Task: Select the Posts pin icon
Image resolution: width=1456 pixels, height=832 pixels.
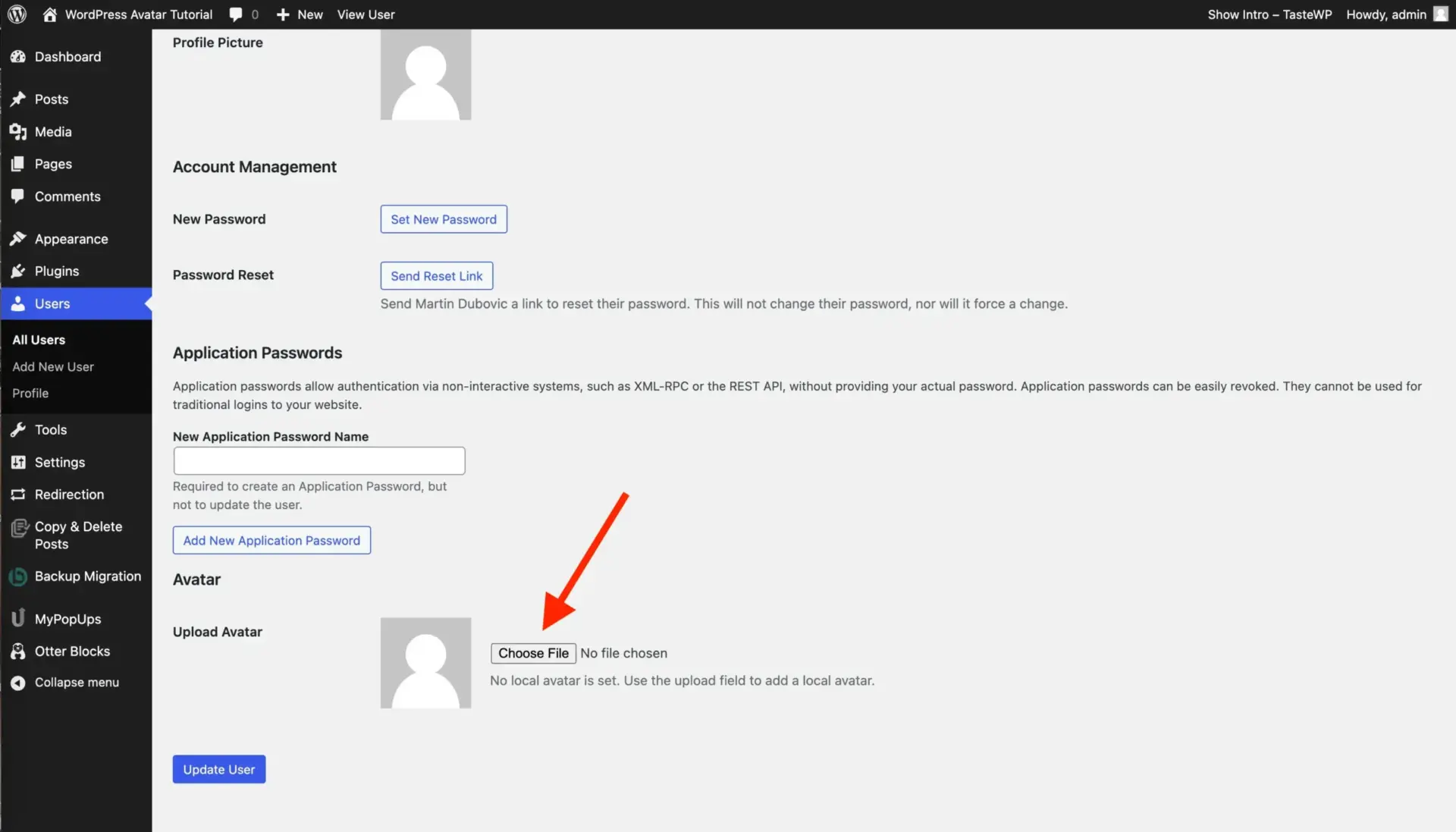Action: [19, 99]
